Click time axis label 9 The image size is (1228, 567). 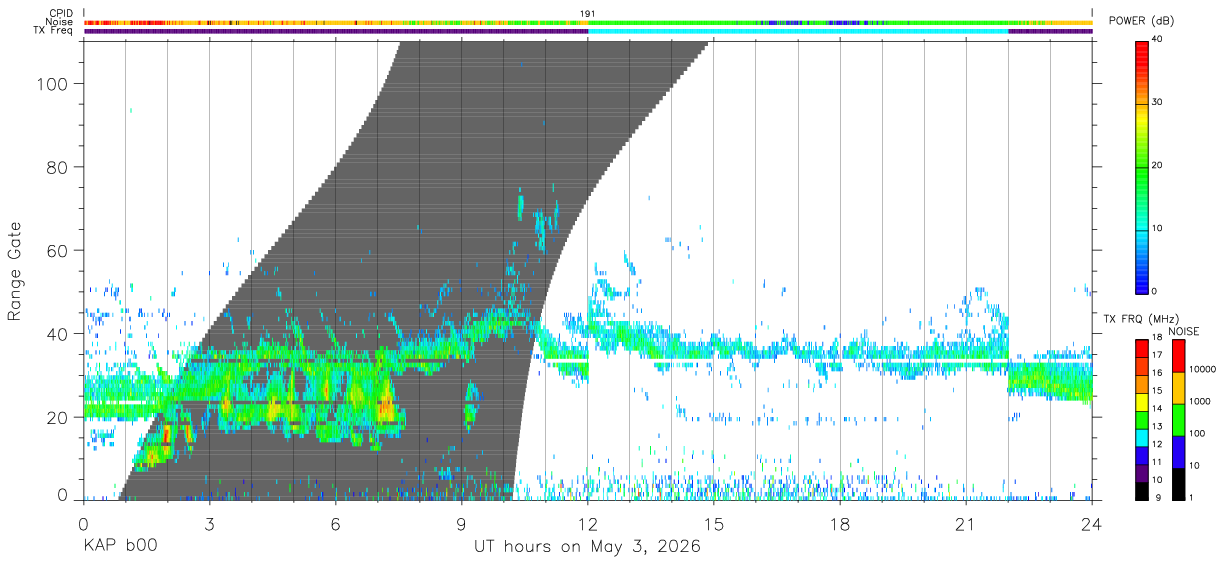tap(462, 524)
